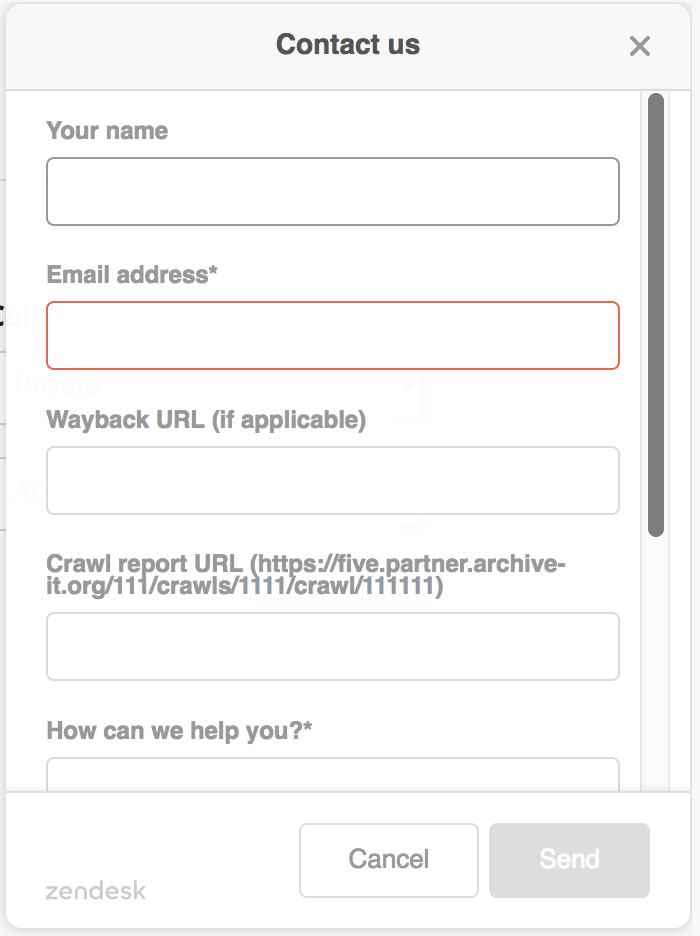Screen dimensions: 700x936
Task: Click the zendesk logo
Action: coord(96,890)
